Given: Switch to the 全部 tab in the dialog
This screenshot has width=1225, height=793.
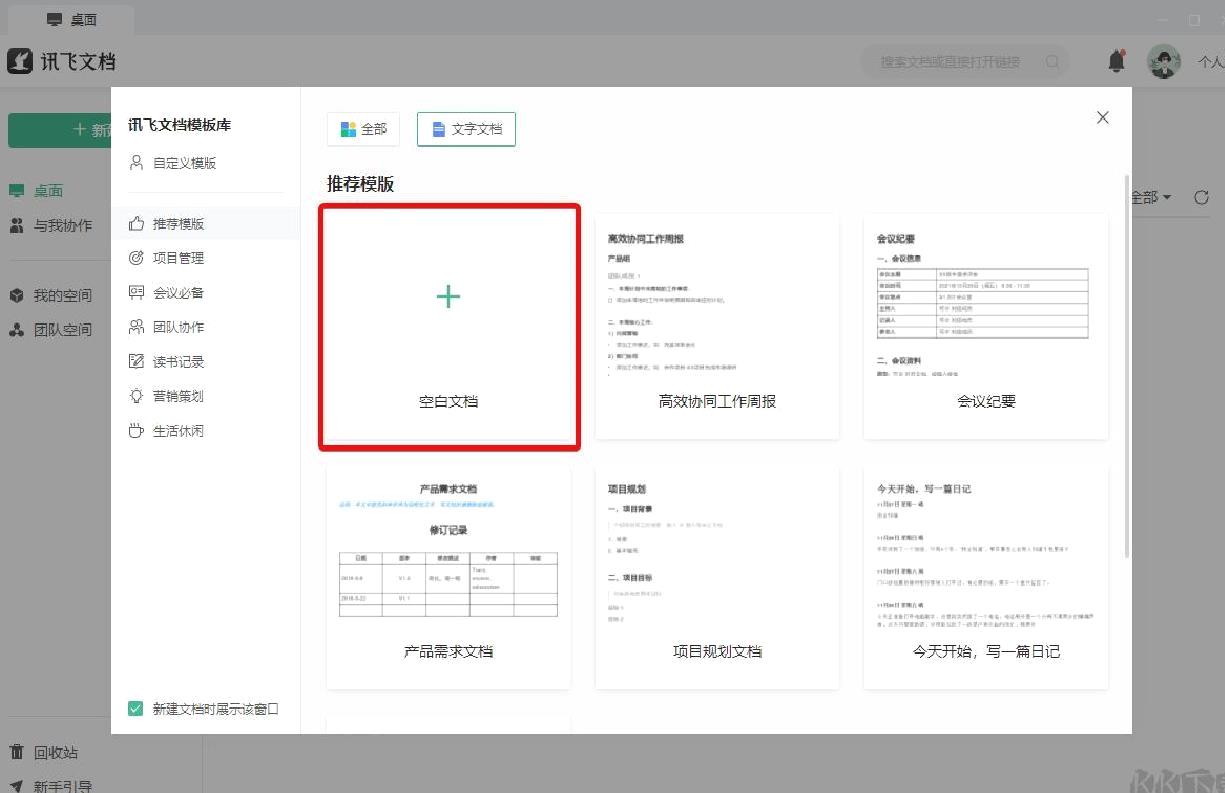Looking at the screenshot, I should [x=364, y=129].
